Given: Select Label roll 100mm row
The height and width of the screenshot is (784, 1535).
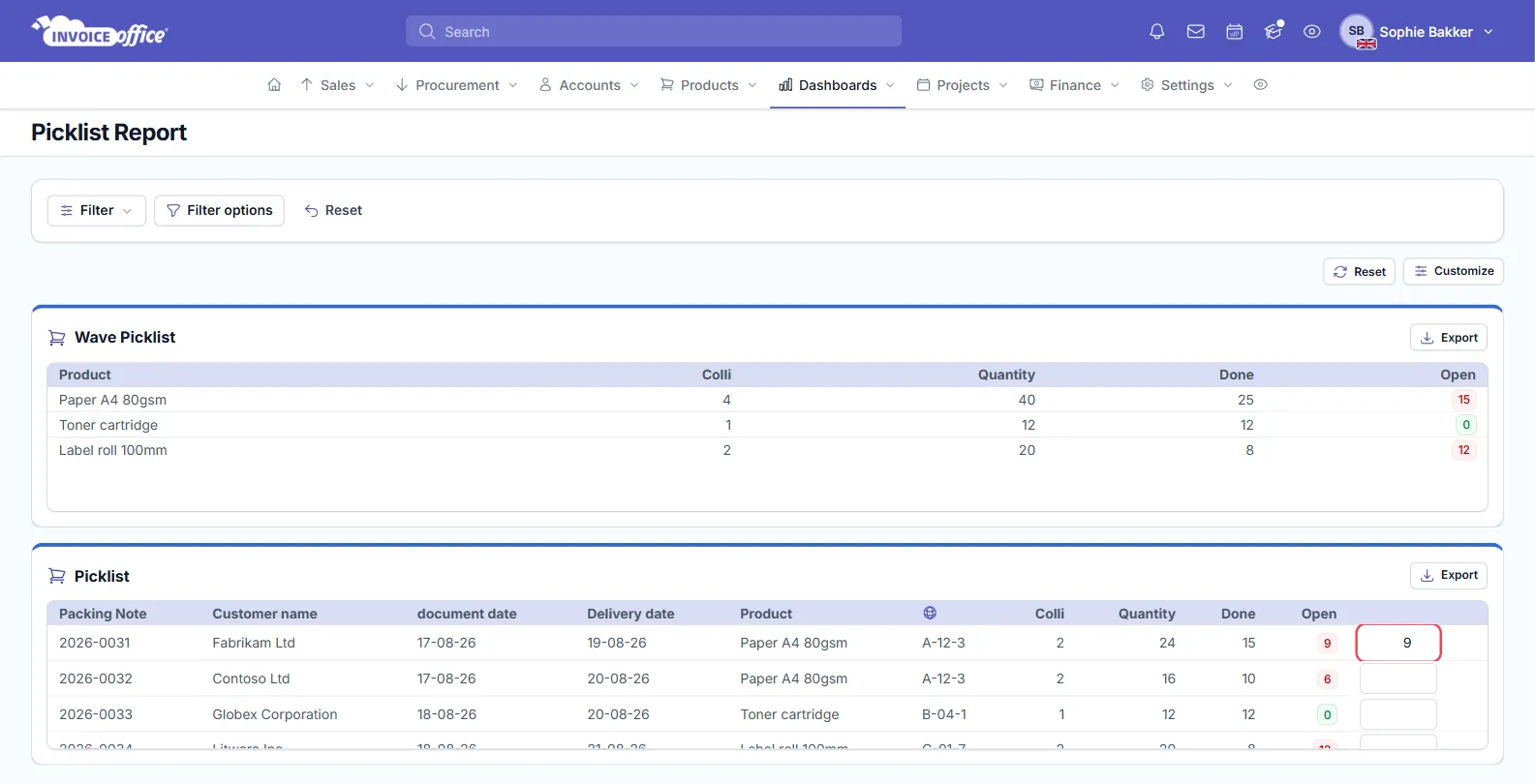Looking at the screenshot, I should point(767,450).
